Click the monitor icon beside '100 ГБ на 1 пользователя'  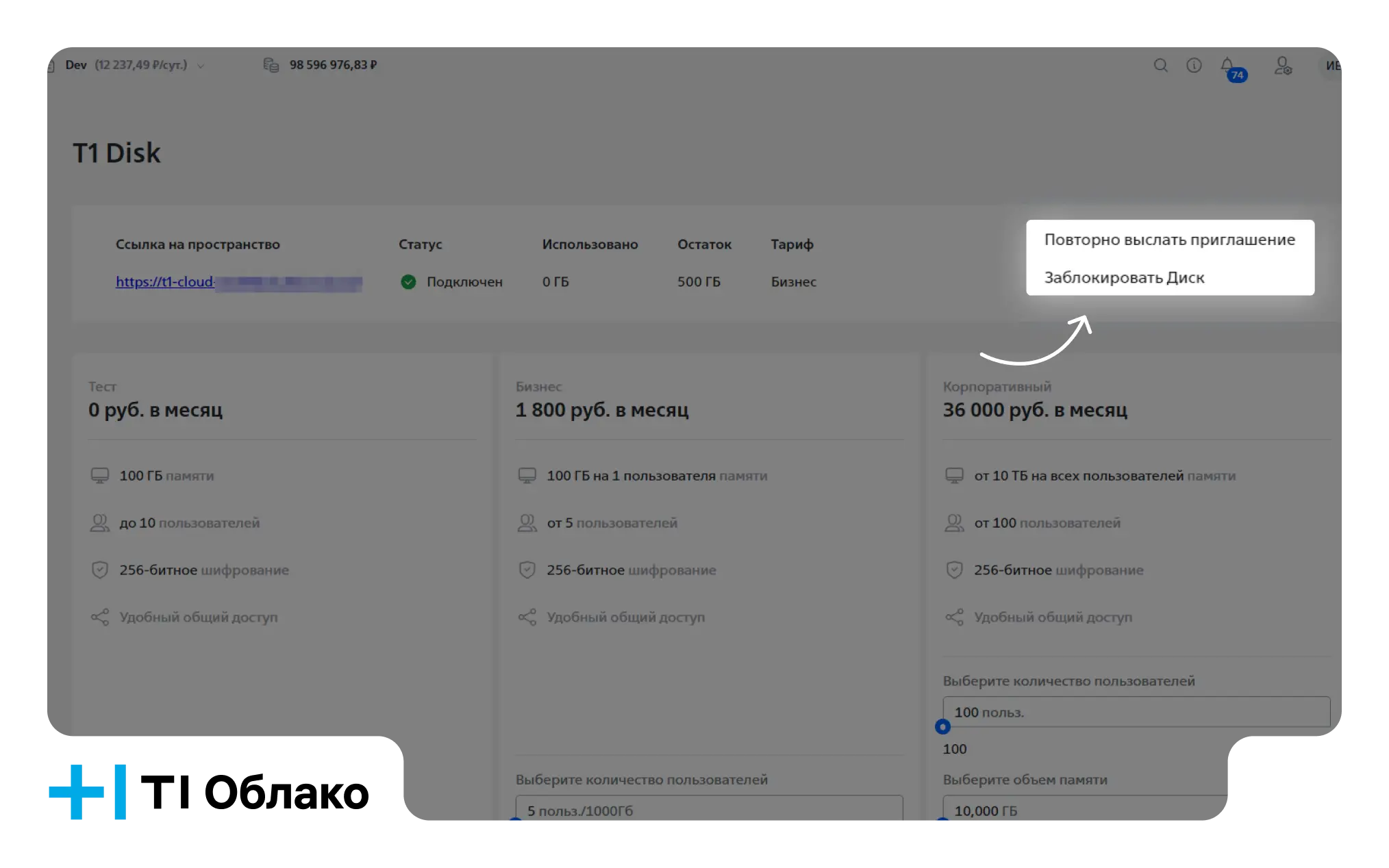coord(527,476)
